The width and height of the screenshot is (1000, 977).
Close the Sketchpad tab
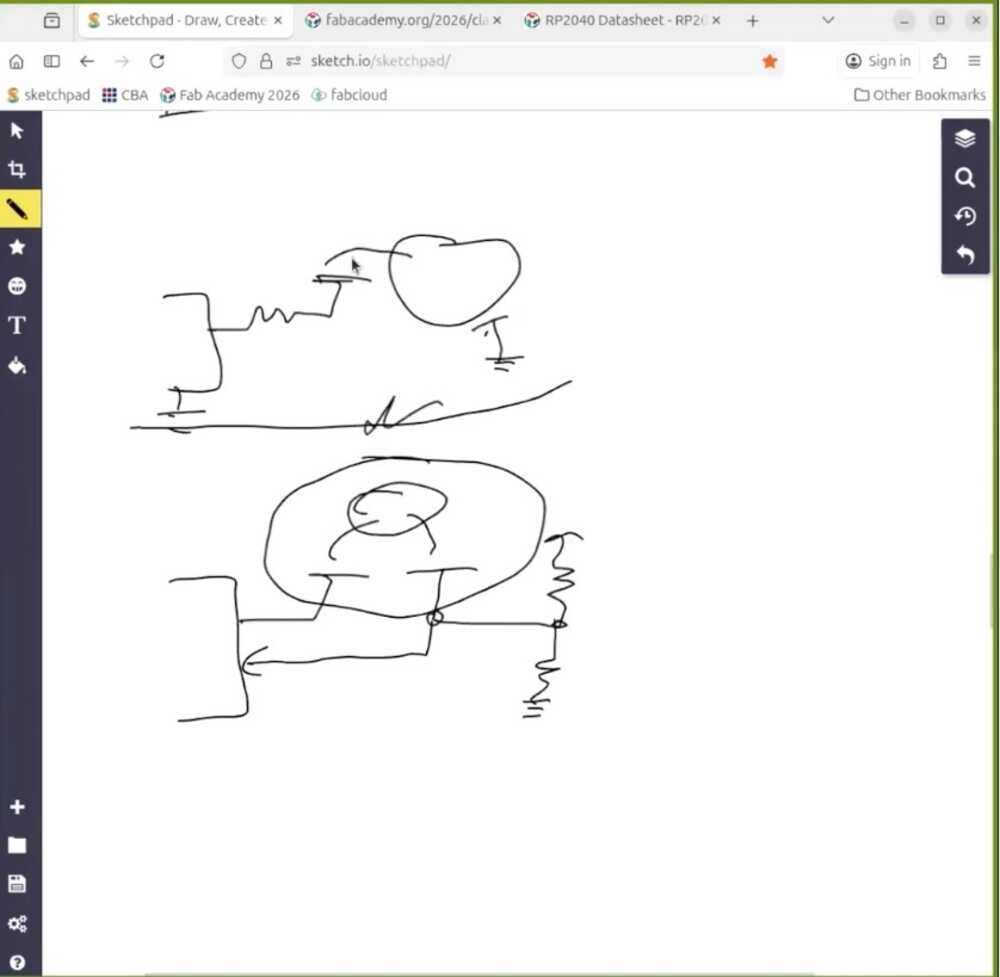[278, 20]
